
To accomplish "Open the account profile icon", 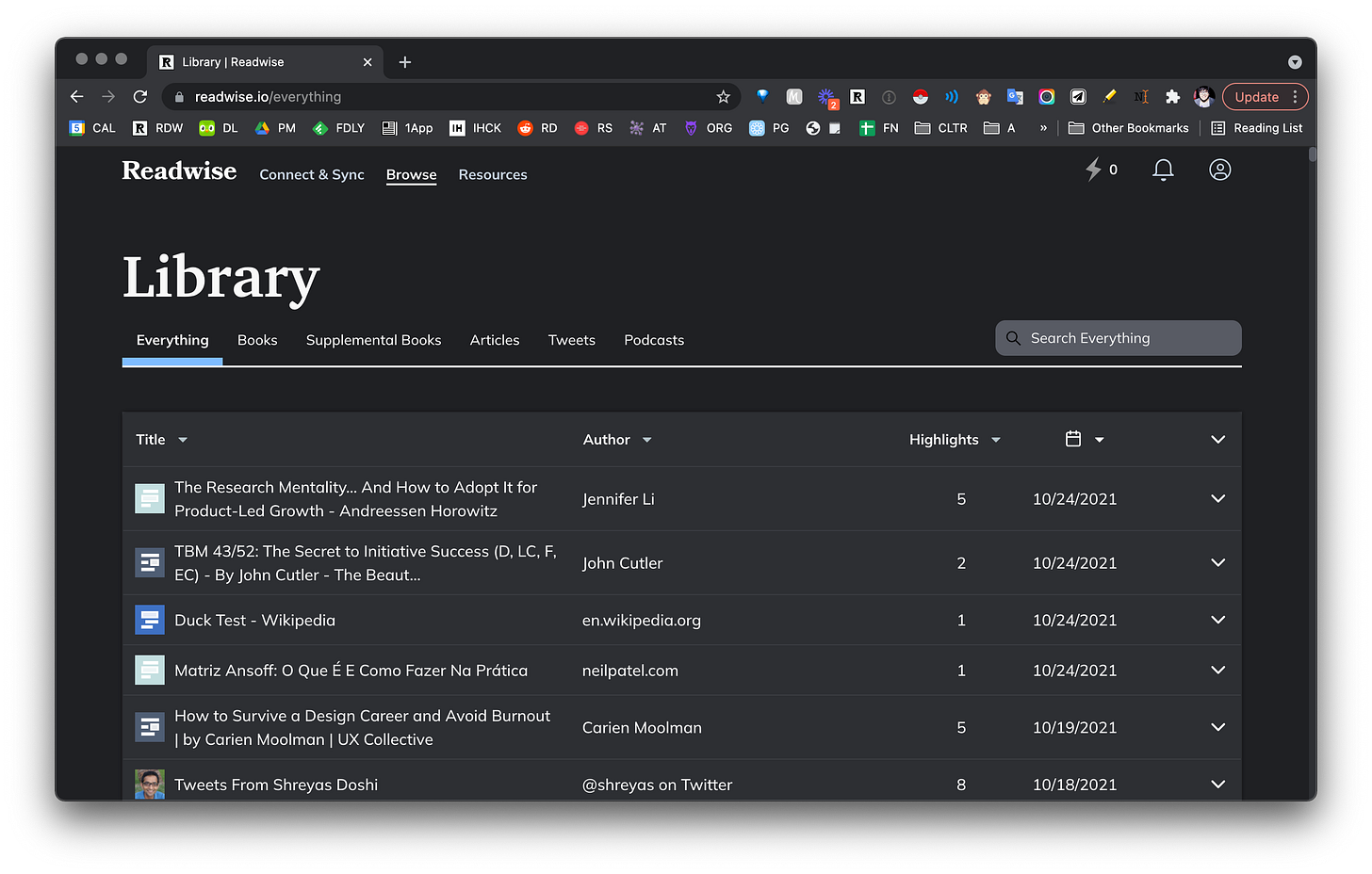I will point(1219,170).
